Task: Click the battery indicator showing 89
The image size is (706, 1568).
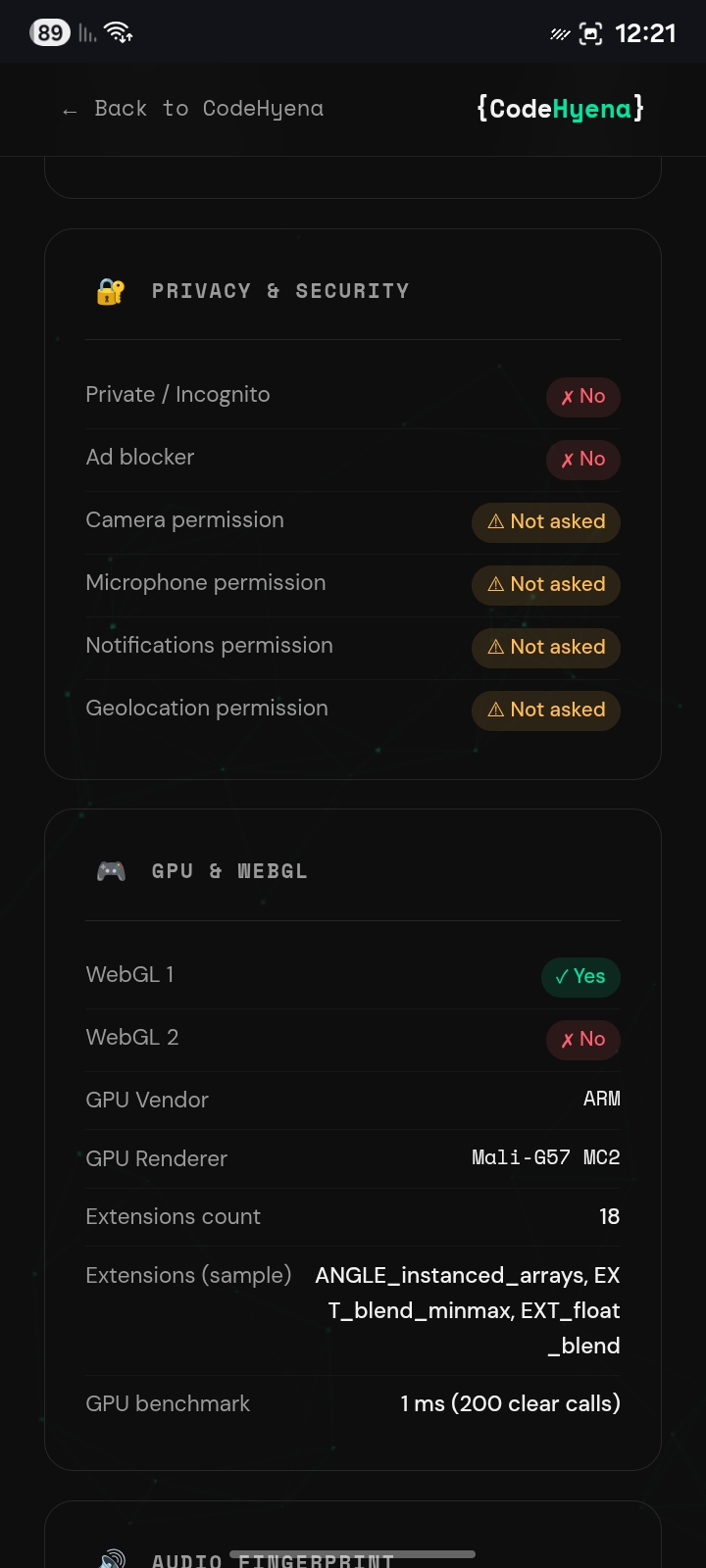Action: click(x=49, y=32)
